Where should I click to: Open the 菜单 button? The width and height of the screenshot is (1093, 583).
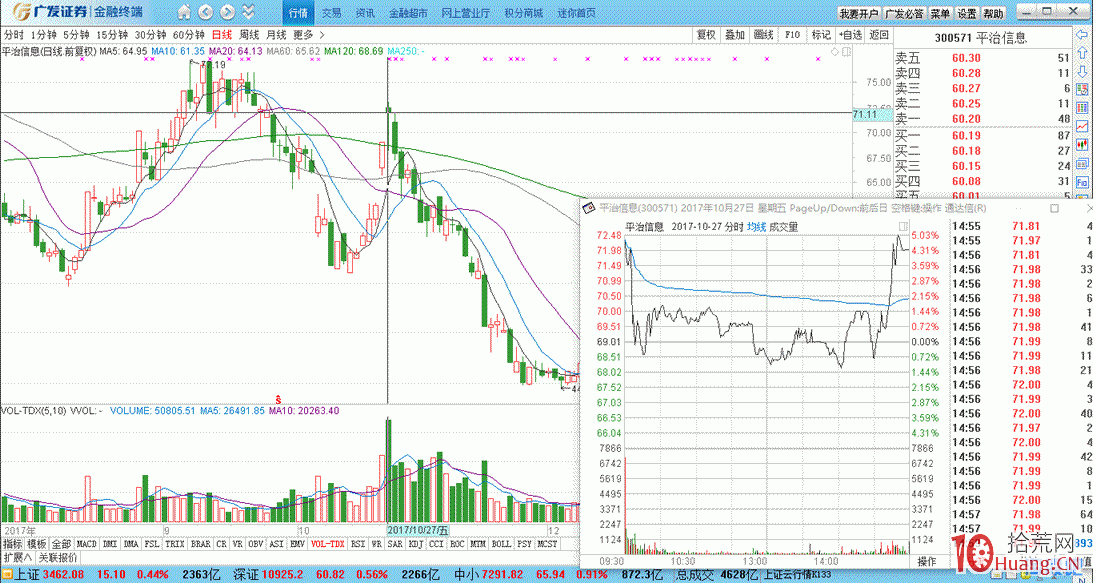pos(940,13)
